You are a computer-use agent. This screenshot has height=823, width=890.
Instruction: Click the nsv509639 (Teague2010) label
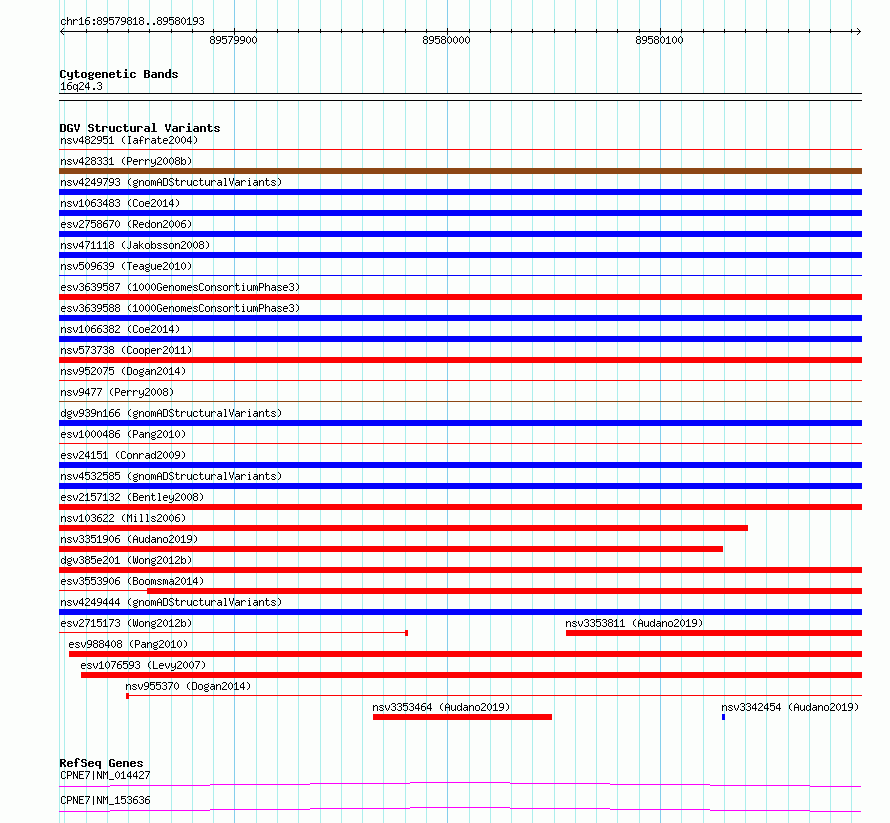tap(126, 266)
